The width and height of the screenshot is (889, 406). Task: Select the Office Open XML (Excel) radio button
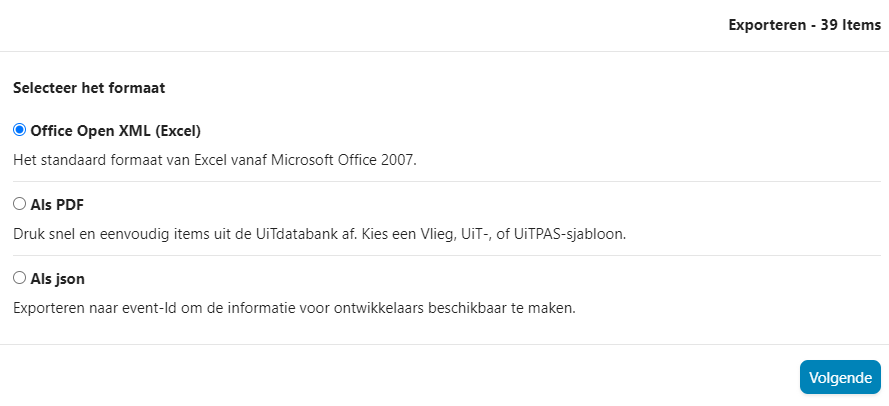(19, 130)
